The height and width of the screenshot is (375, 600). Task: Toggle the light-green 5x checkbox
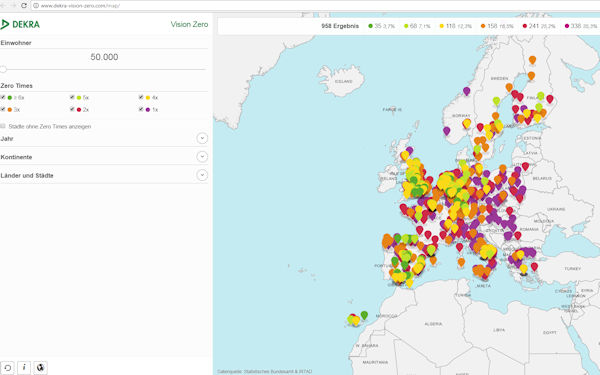coord(72,97)
